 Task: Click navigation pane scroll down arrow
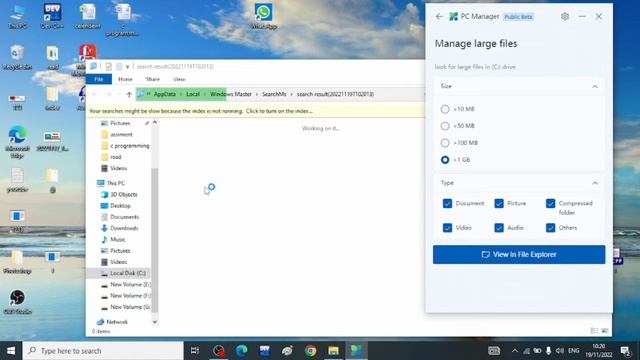click(x=155, y=322)
